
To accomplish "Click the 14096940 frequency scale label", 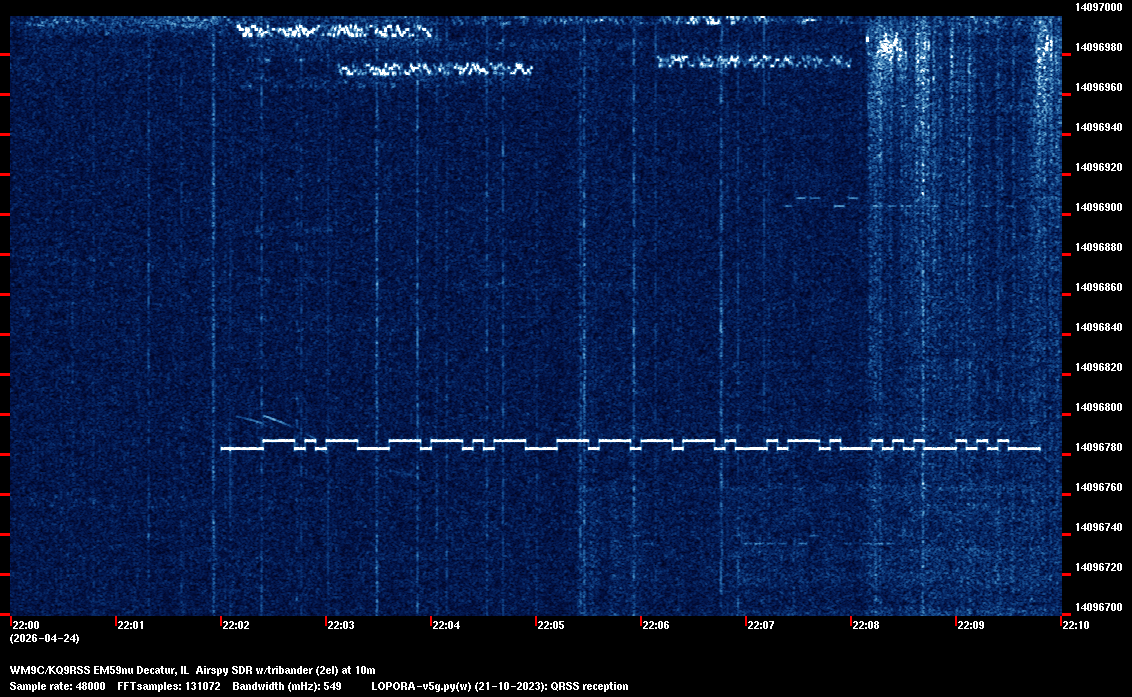I will [x=1097, y=127].
